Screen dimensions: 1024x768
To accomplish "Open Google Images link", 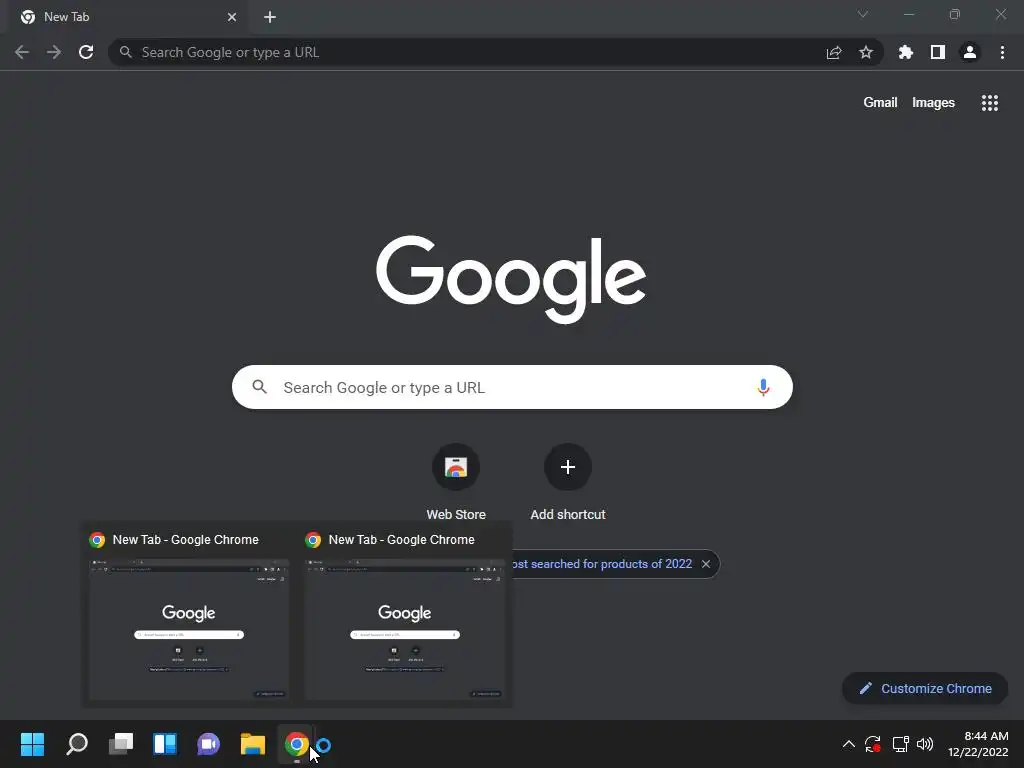I will pos(933,103).
